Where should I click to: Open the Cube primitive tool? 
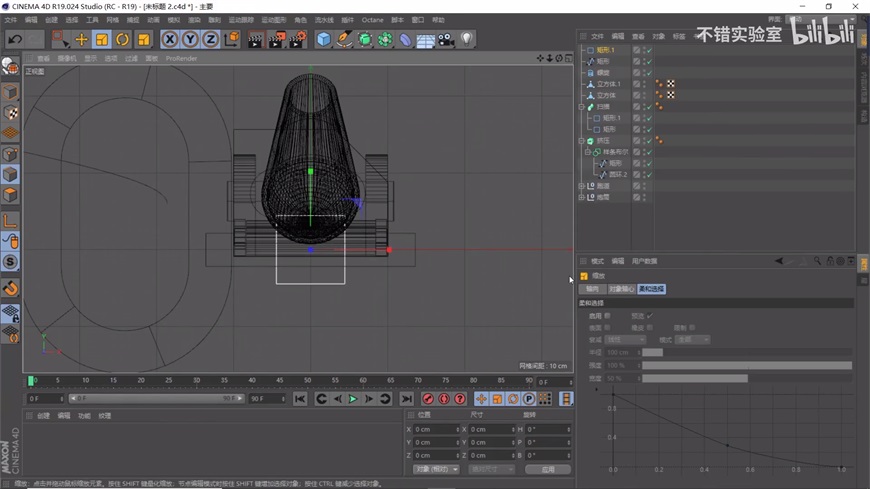pyautogui.click(x=323, y=40)
